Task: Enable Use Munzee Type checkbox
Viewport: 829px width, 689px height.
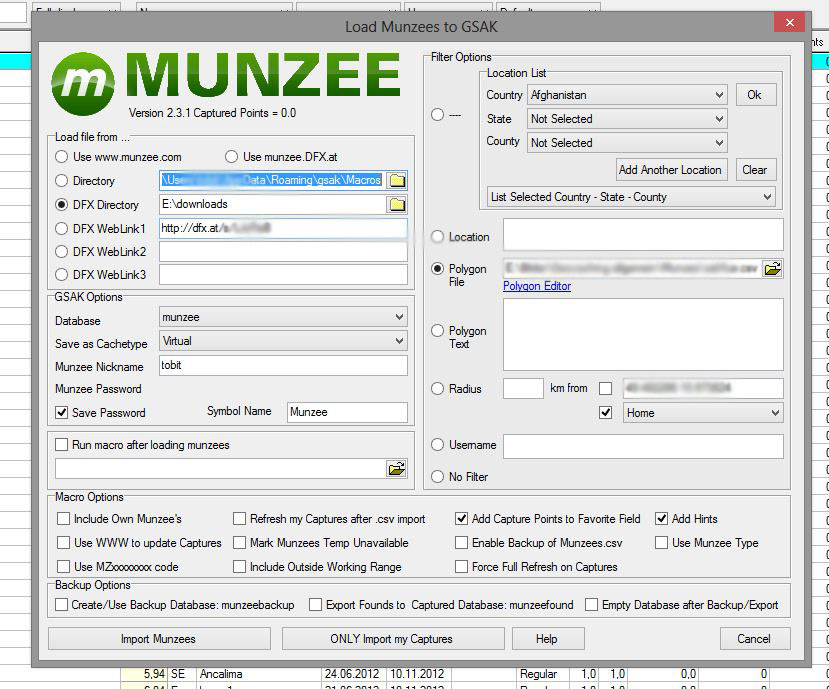Action: [x=661, y=543]
